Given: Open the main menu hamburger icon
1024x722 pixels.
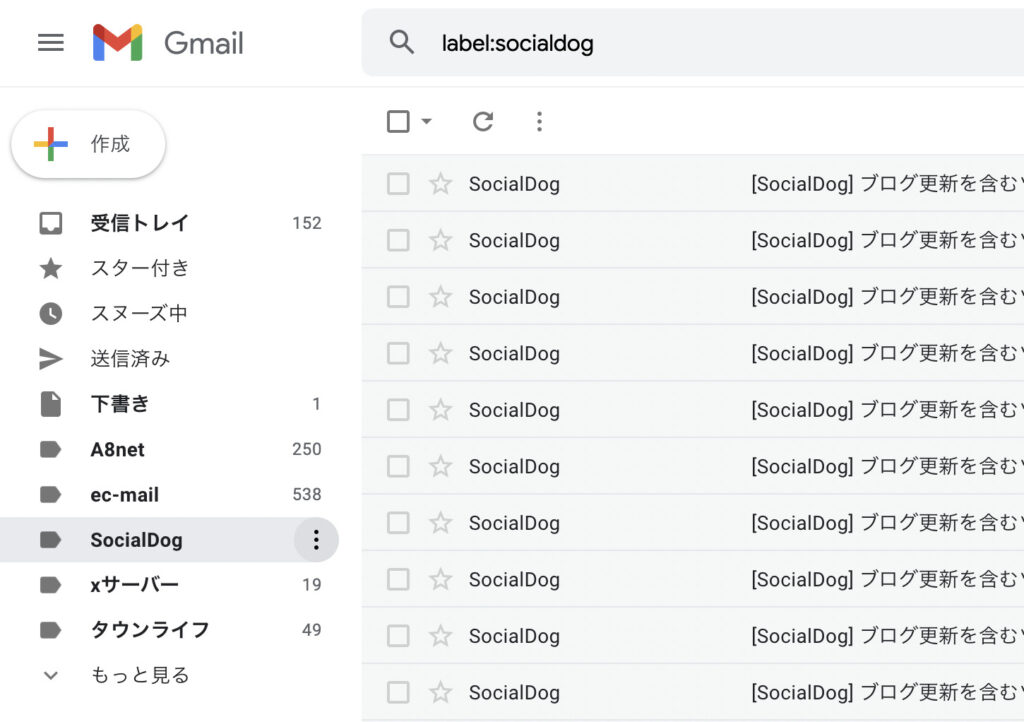Looking at the screenshot, I should pyautogui.click(x=51, y=43).
